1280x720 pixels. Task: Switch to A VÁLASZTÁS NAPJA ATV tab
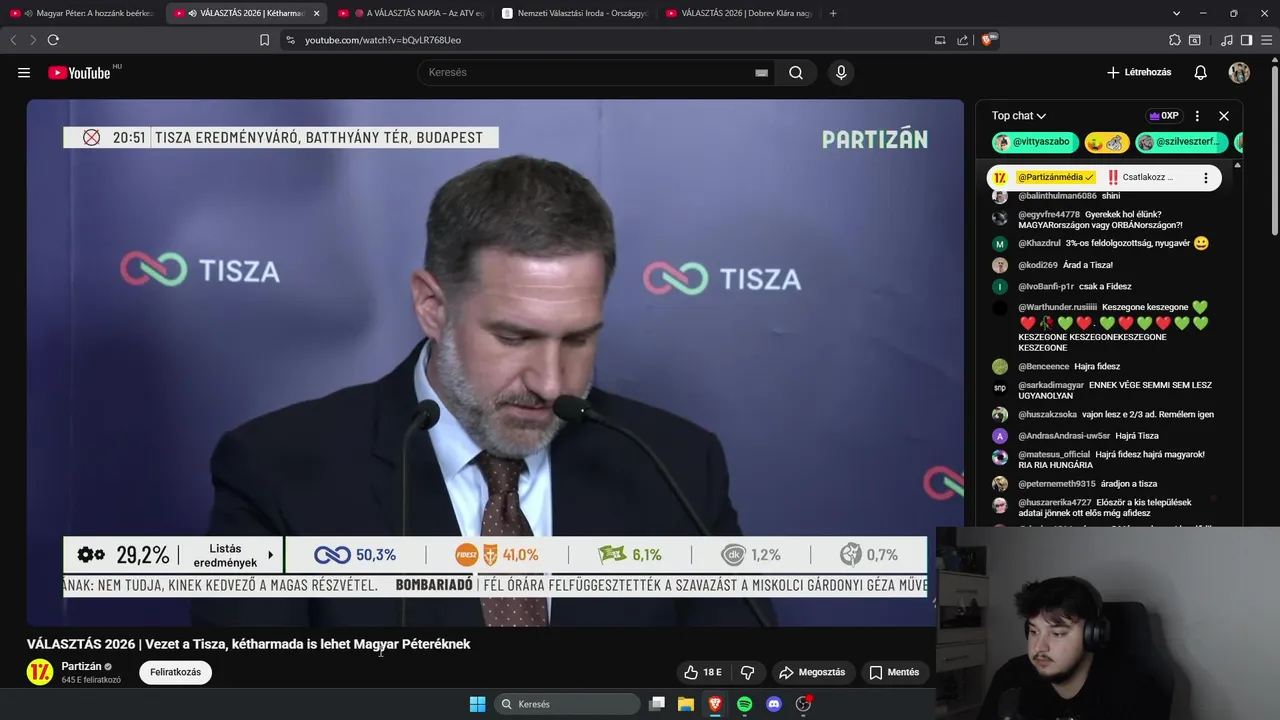tap(411, 13)
